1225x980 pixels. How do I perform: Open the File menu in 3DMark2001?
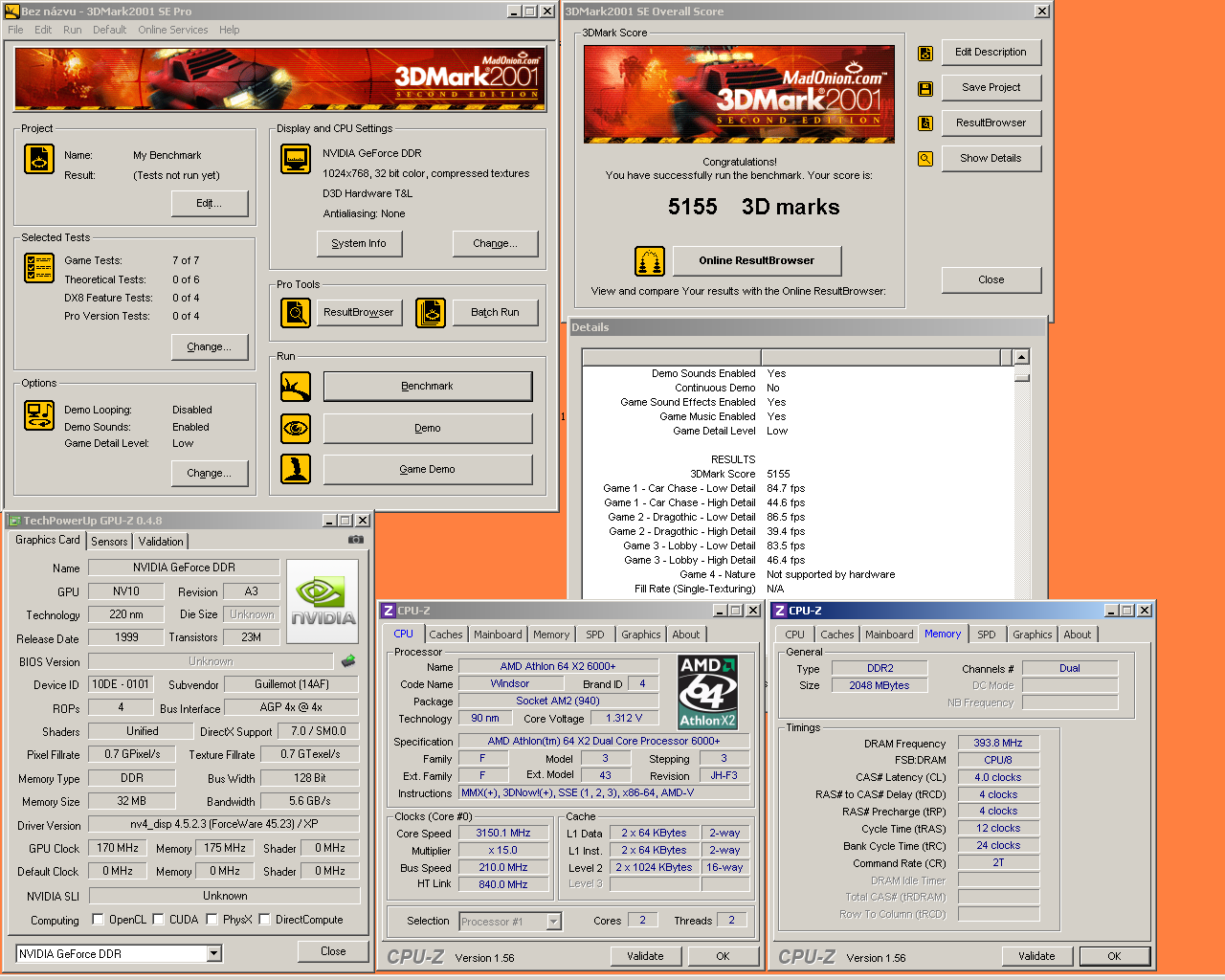click(x=15, y=30)
